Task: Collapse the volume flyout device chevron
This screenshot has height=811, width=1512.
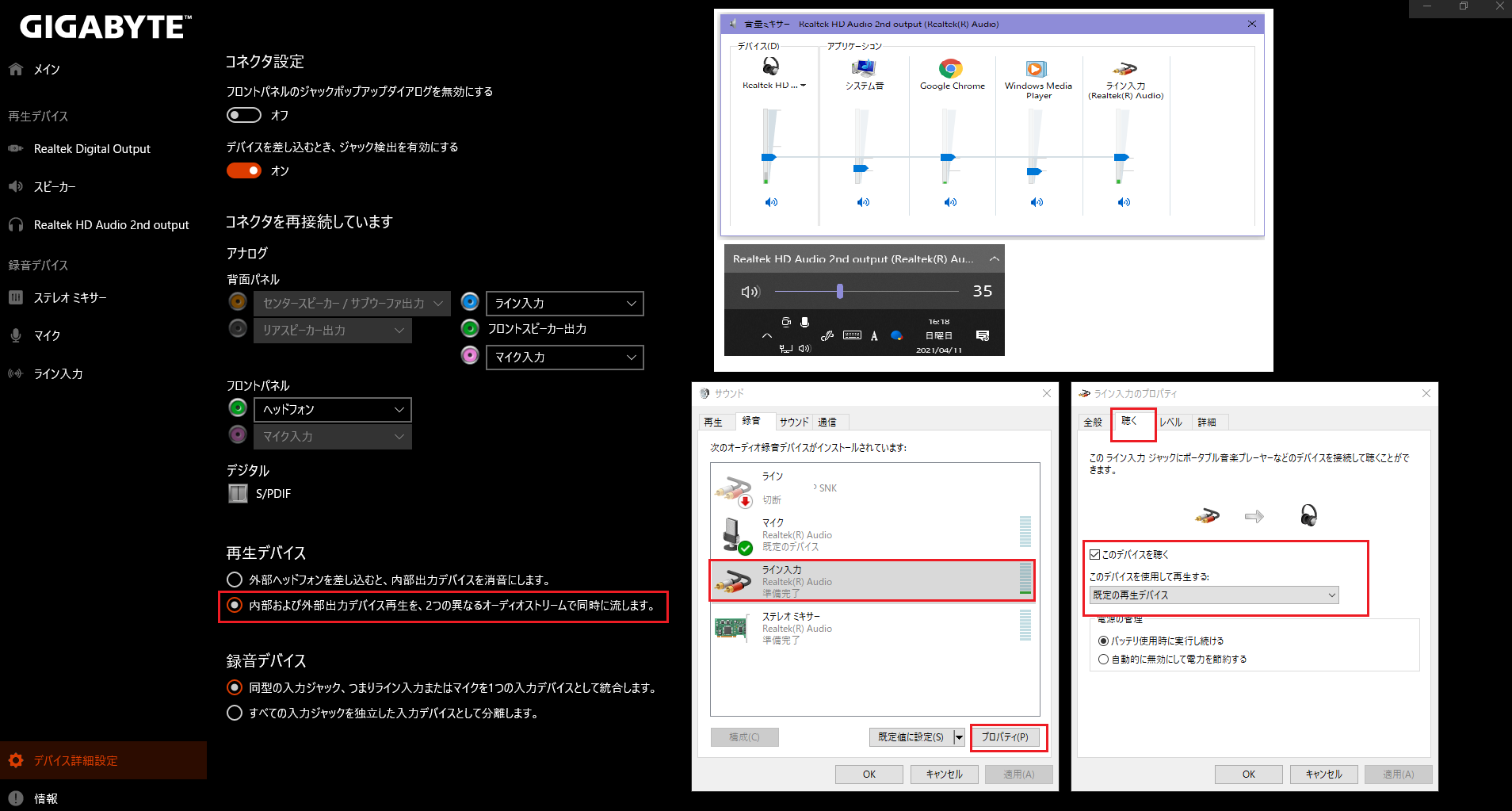Action: coord(995,258)
